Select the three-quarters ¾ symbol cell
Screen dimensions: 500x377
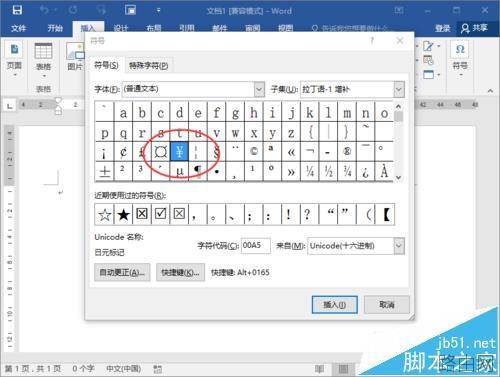tap(347, 172)
